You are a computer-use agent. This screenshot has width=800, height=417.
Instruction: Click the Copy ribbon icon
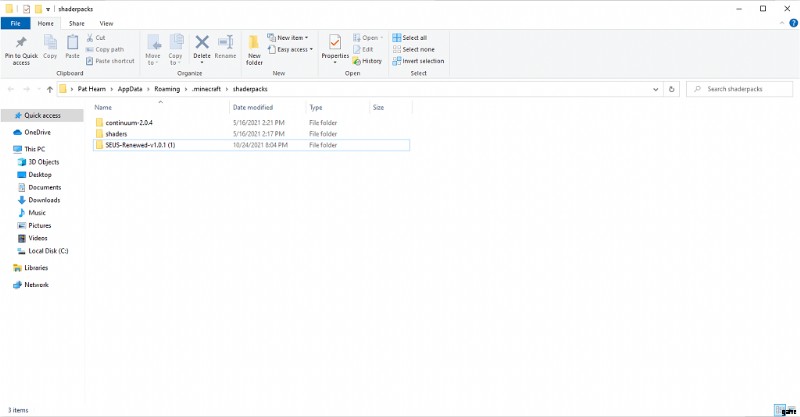point(50,47)
